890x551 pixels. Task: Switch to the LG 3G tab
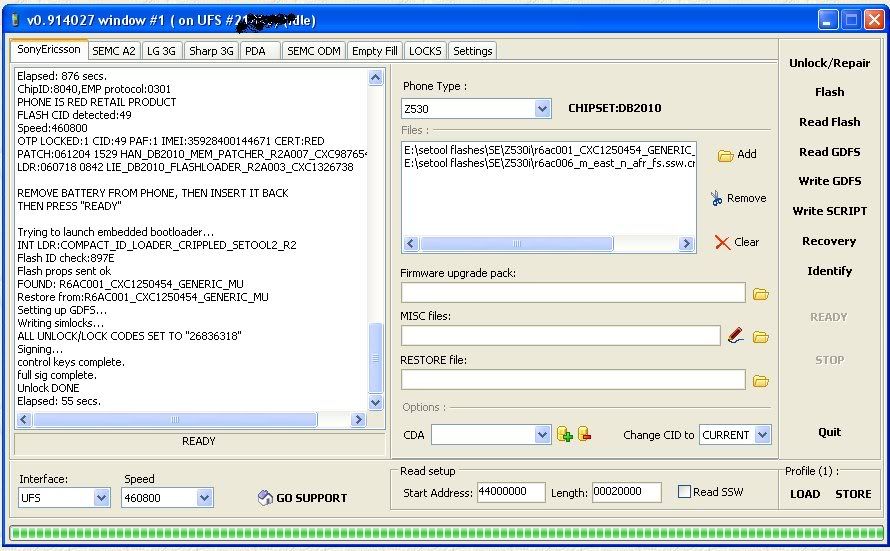162,51
